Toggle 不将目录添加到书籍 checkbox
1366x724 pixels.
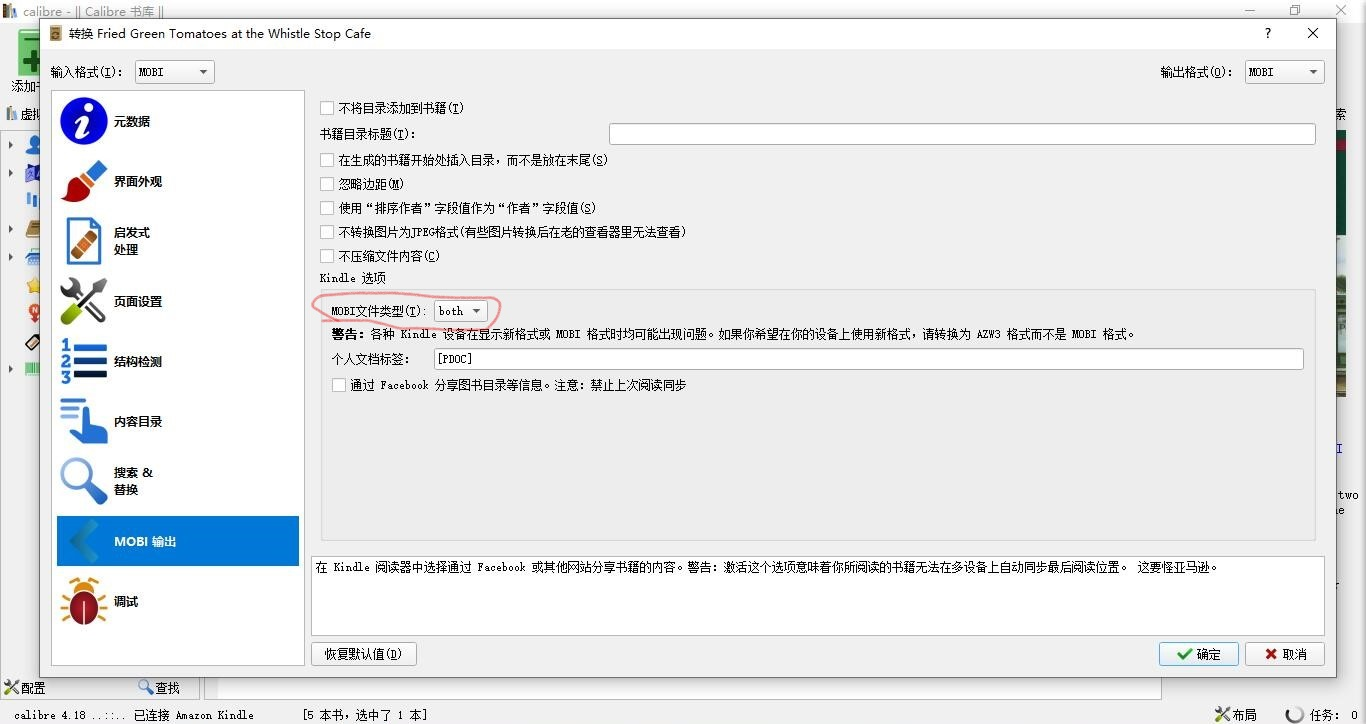[327, 108]
